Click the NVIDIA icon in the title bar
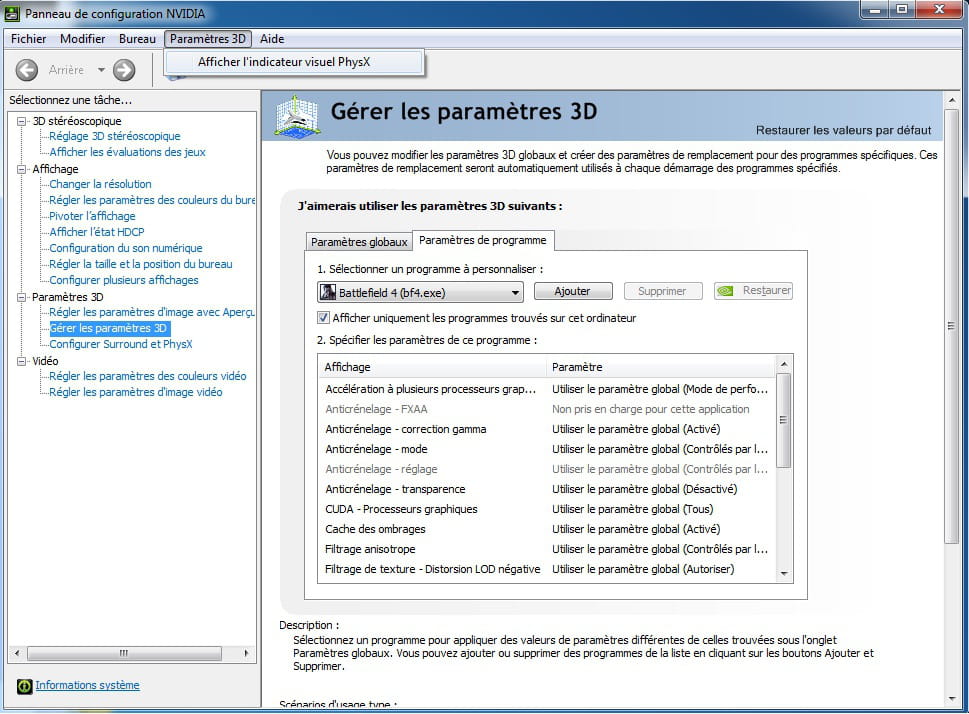 pyautogui.click(x=13, y=13)
